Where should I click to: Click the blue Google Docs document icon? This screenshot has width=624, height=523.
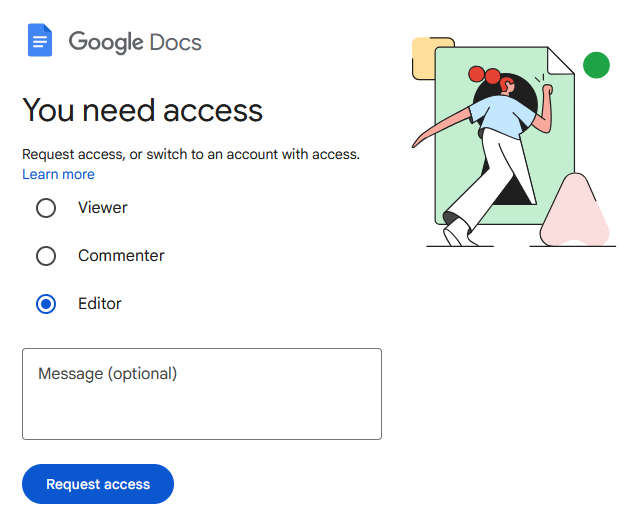(x=40, y=41)
